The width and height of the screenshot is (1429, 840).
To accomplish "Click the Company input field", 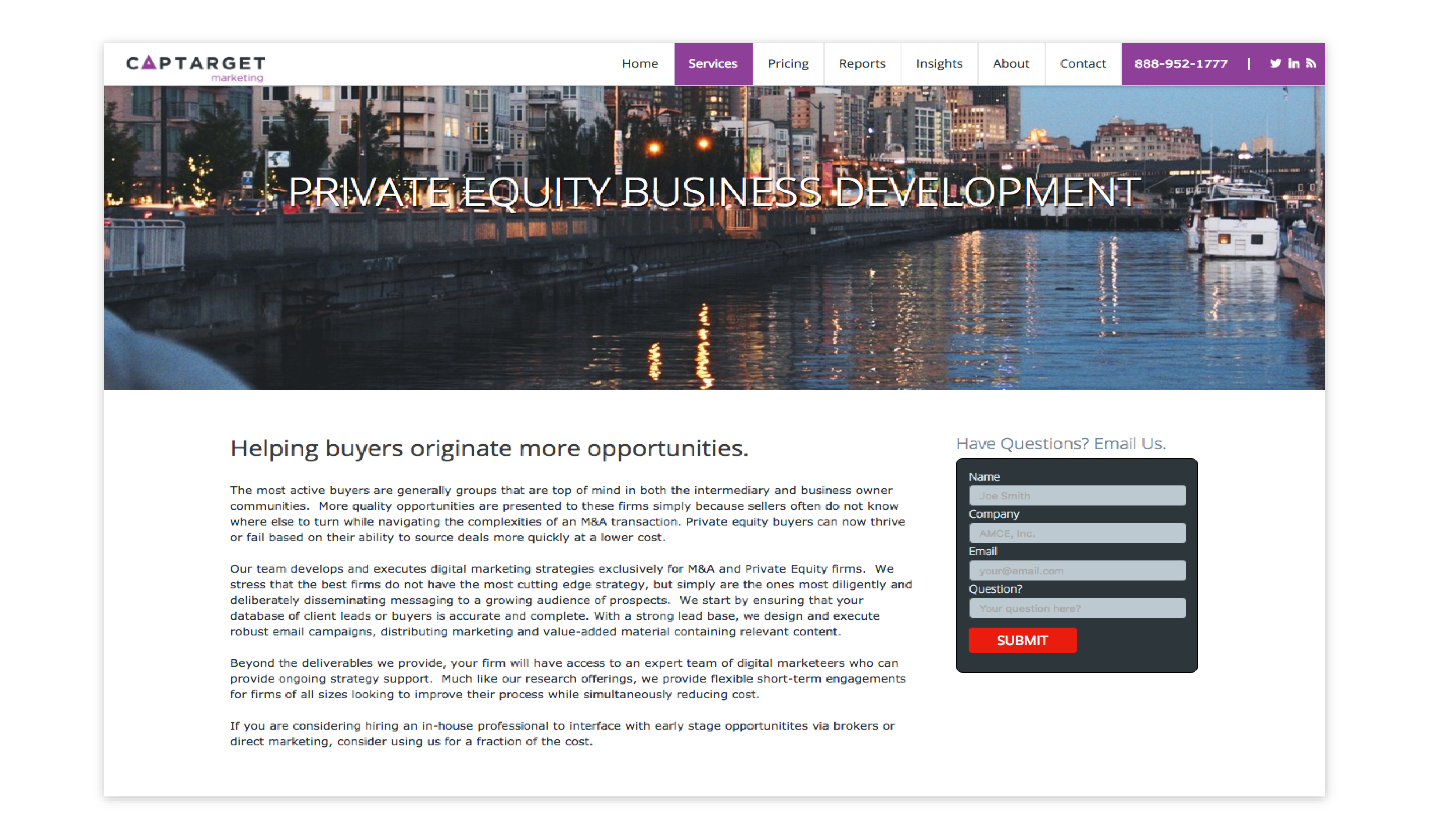I will pyautogui.click(x=1075, y=533).
